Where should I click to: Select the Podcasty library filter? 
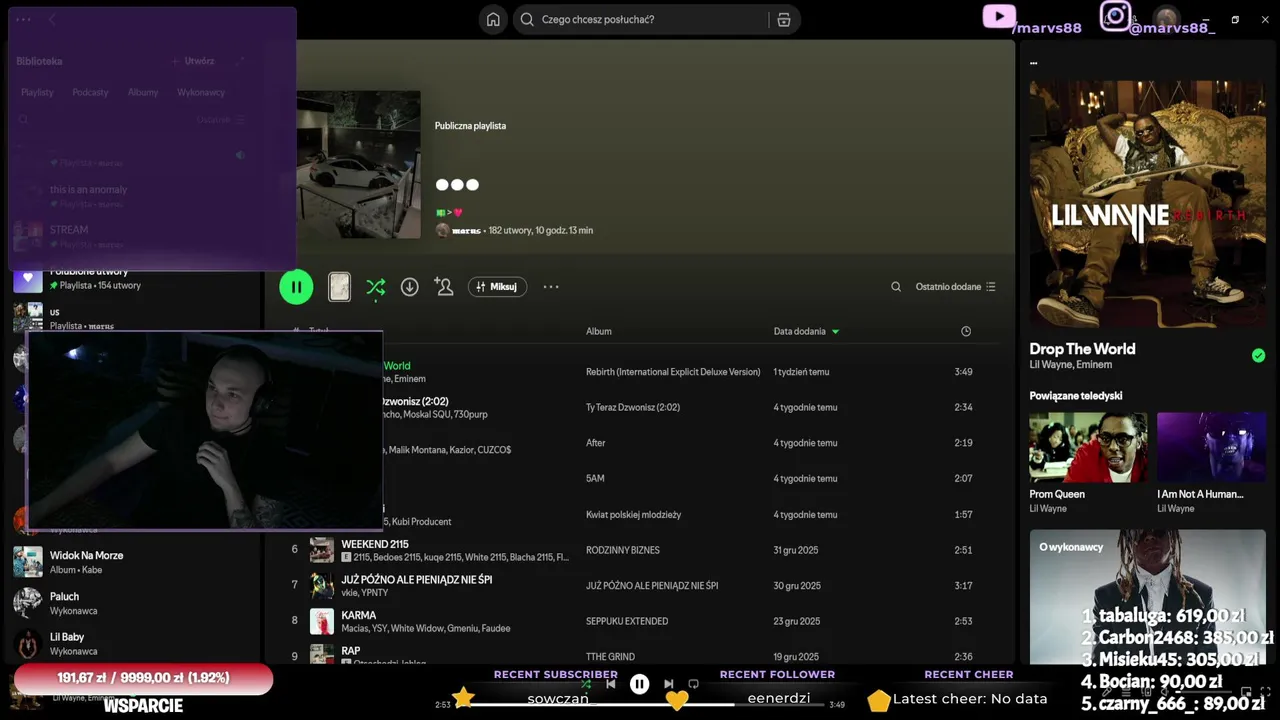(90, 92)
